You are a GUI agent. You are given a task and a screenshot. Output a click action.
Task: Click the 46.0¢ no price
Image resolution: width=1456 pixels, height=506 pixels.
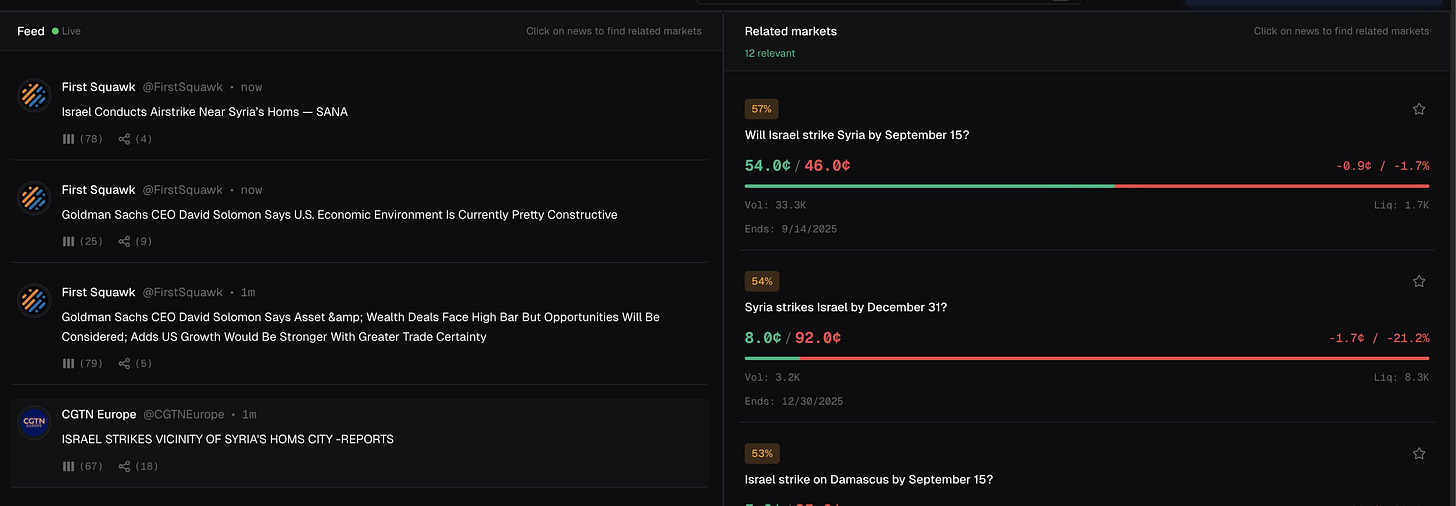click(828, 165)
